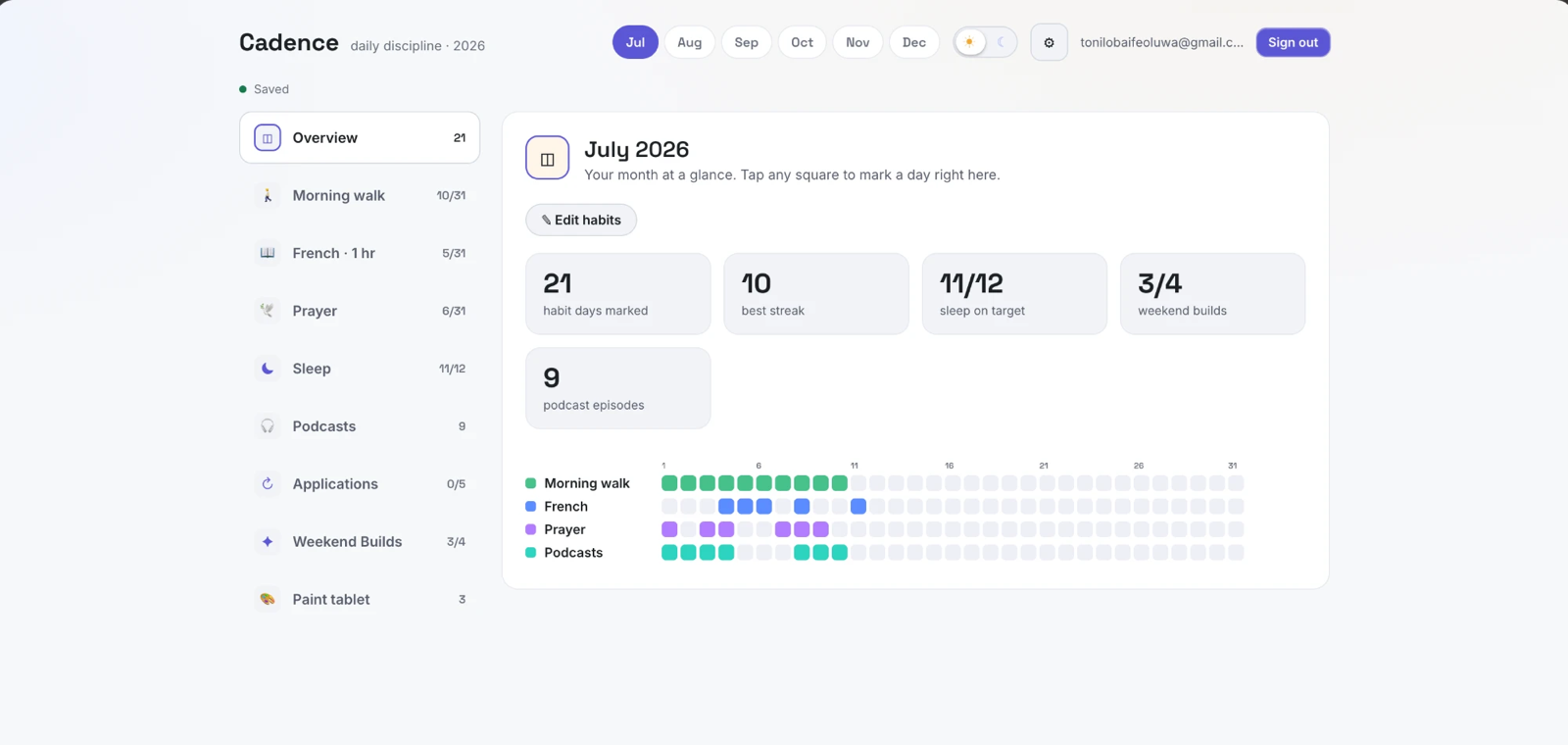Unmark Morning walk on day 6
The width and height of the screenshot is (1568, 745).
[x=764, y=483]
